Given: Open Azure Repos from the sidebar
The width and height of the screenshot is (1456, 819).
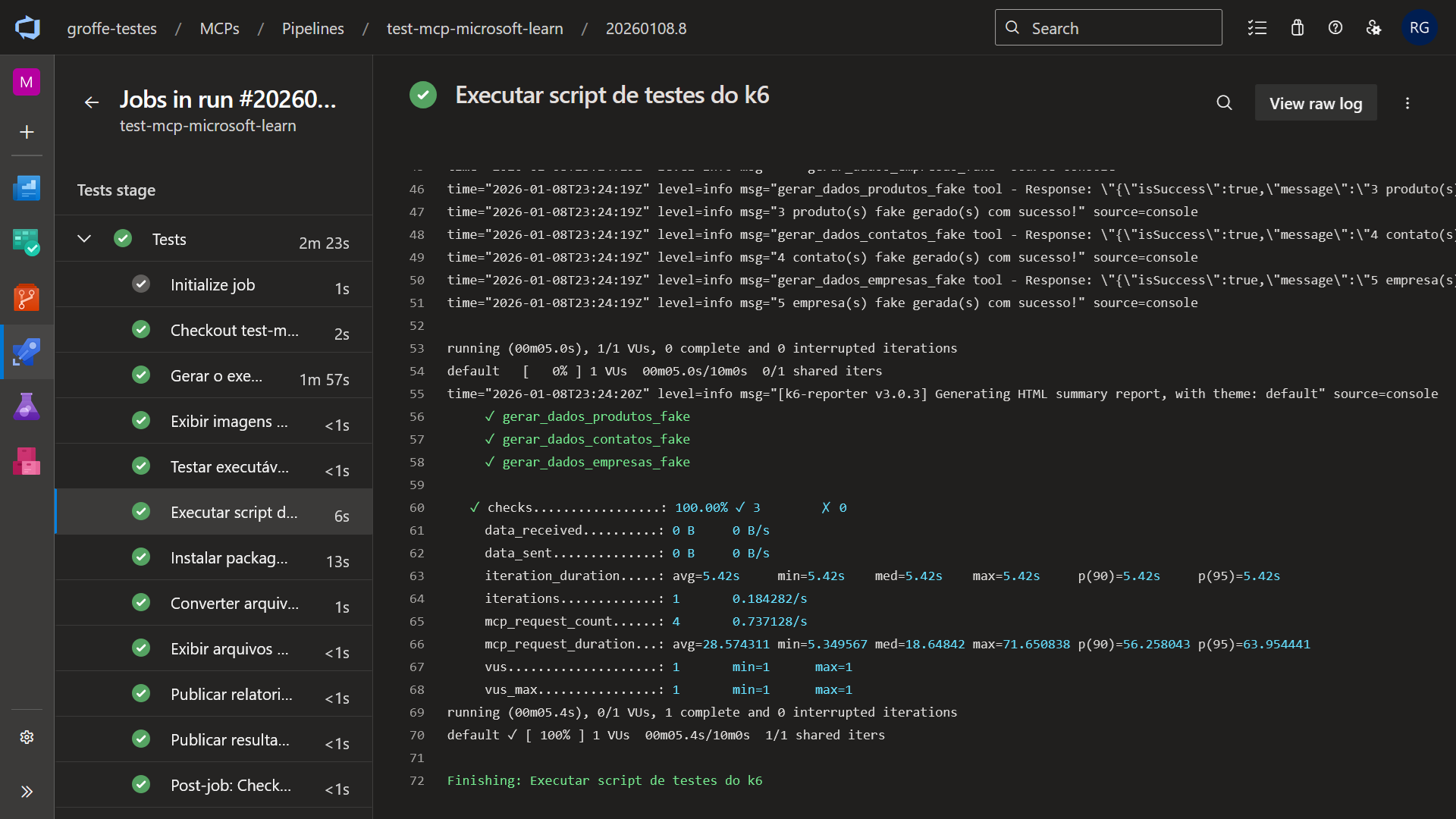Looking at the screenshot, I should pyautogui.click(x=27, y=297).
